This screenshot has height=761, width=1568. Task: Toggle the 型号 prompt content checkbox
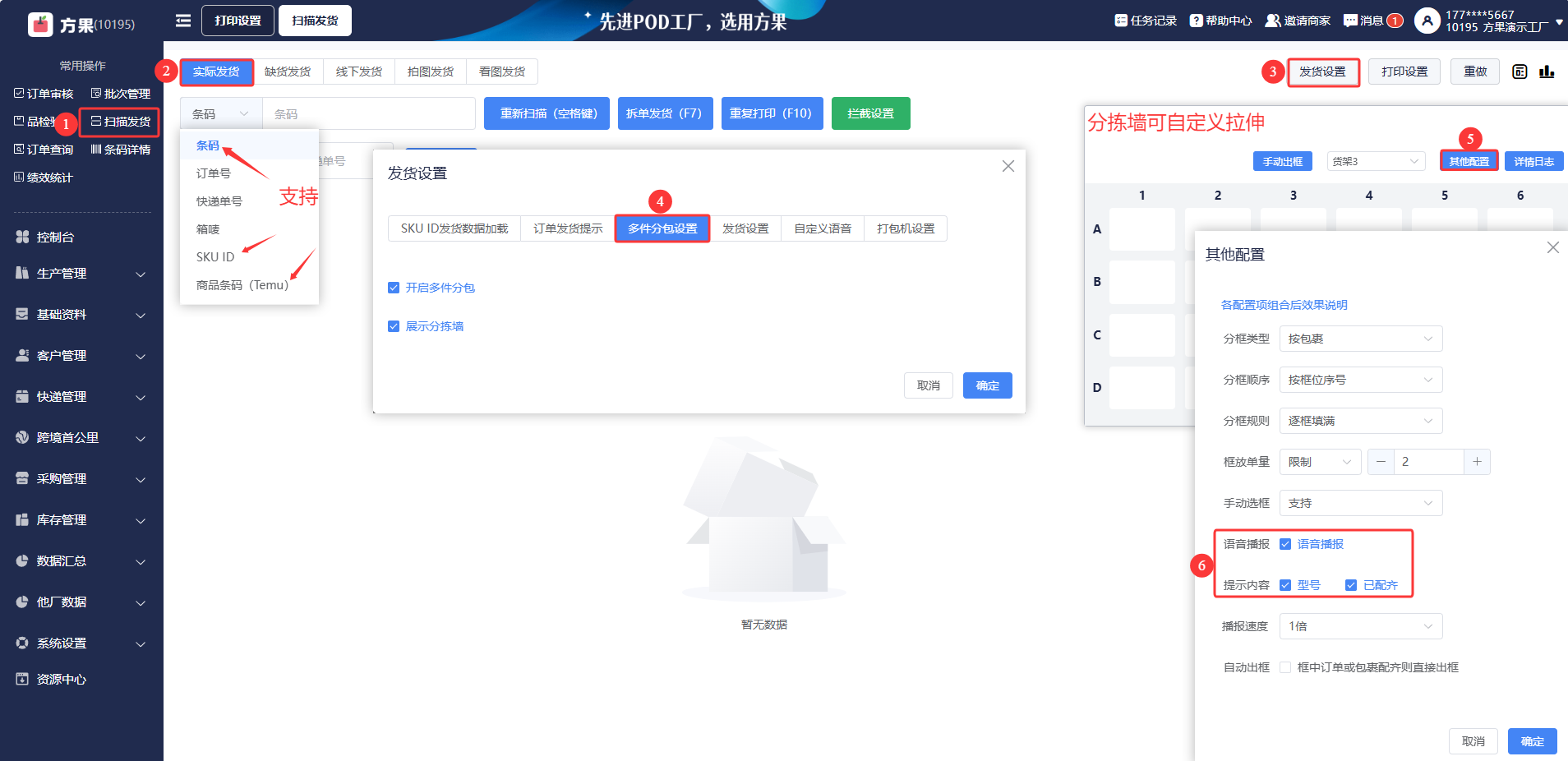point(1285,585)
